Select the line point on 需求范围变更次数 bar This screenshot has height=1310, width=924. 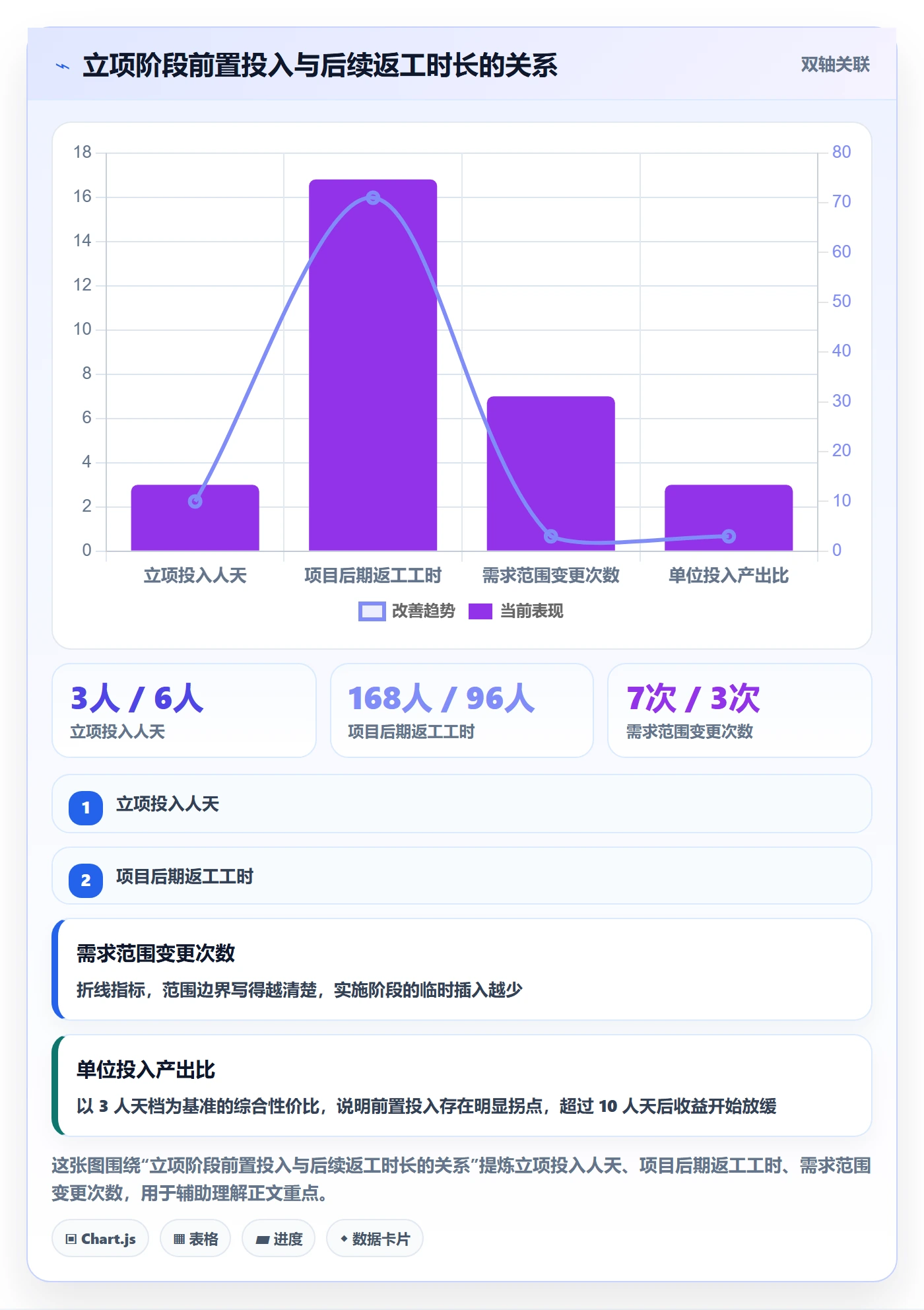[551, 536]
